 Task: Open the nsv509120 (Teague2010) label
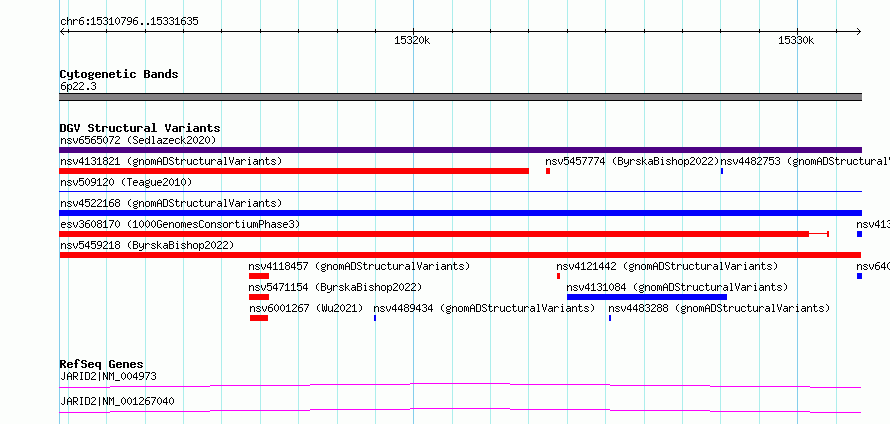[x=126, y=182]
